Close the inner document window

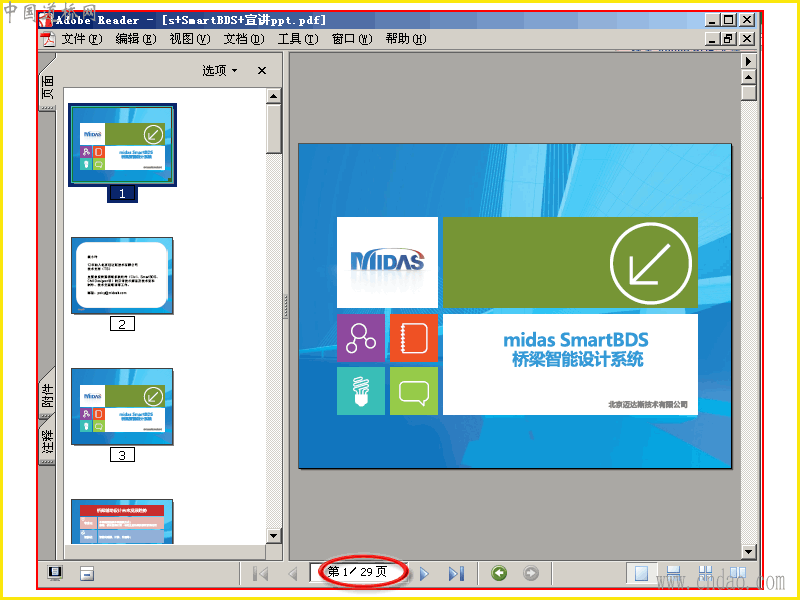click(x=746, y=39)
